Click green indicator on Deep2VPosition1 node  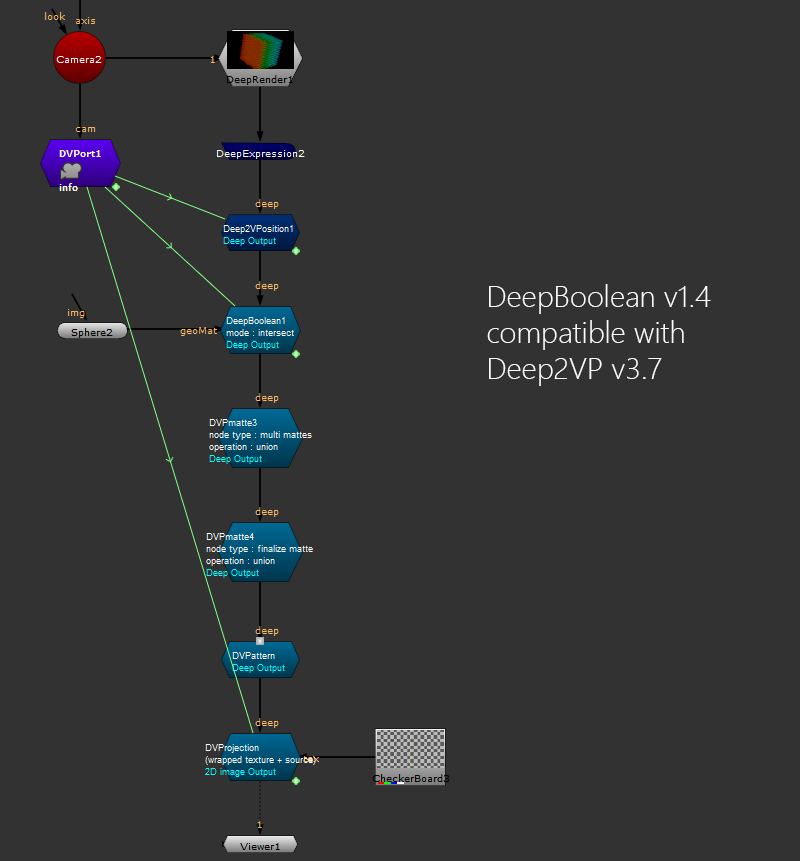click(x=296, y=251)
